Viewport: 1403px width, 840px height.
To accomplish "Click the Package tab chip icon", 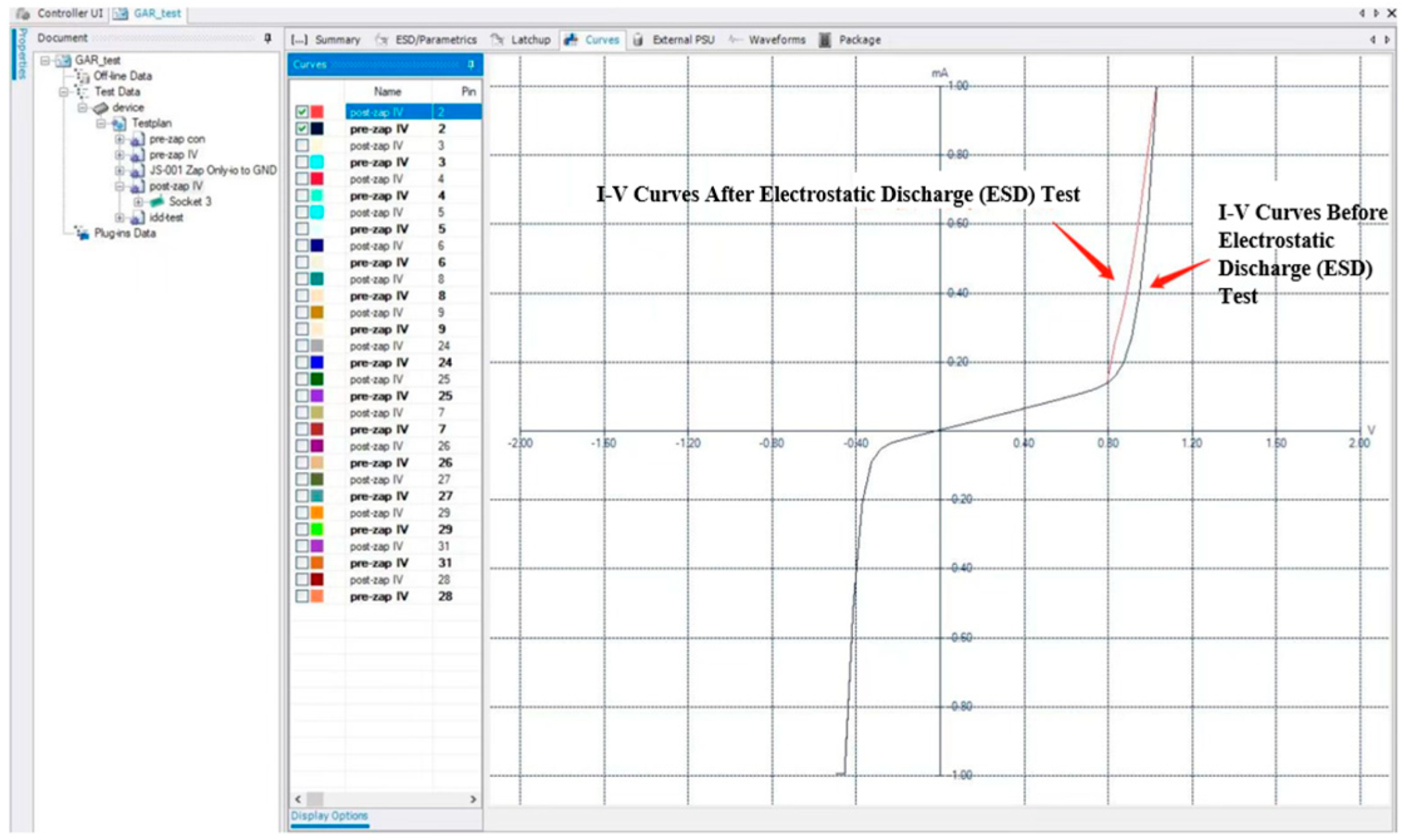I will coord(825,40).
